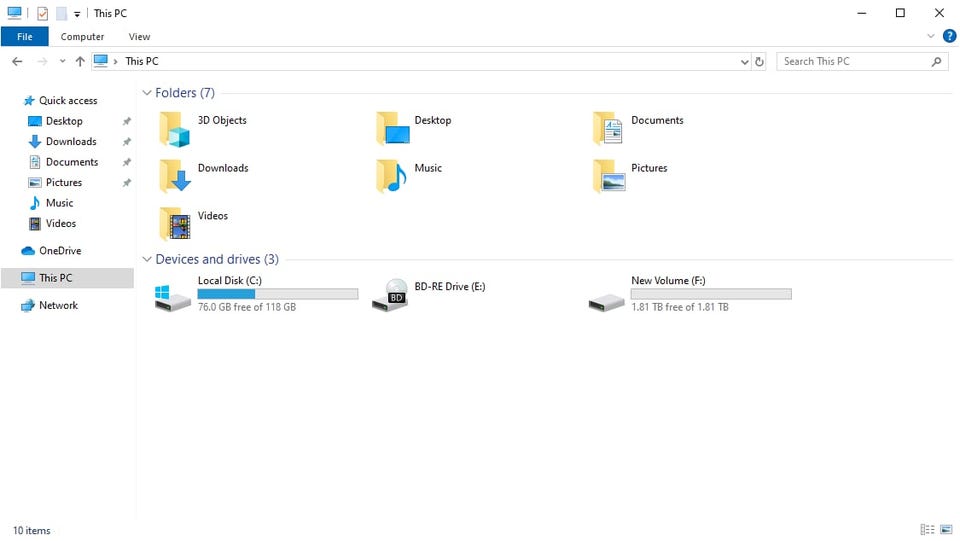Select OneDrive in the sidebar
Screen dimensions: 960x541
click(x=60, y=251)
